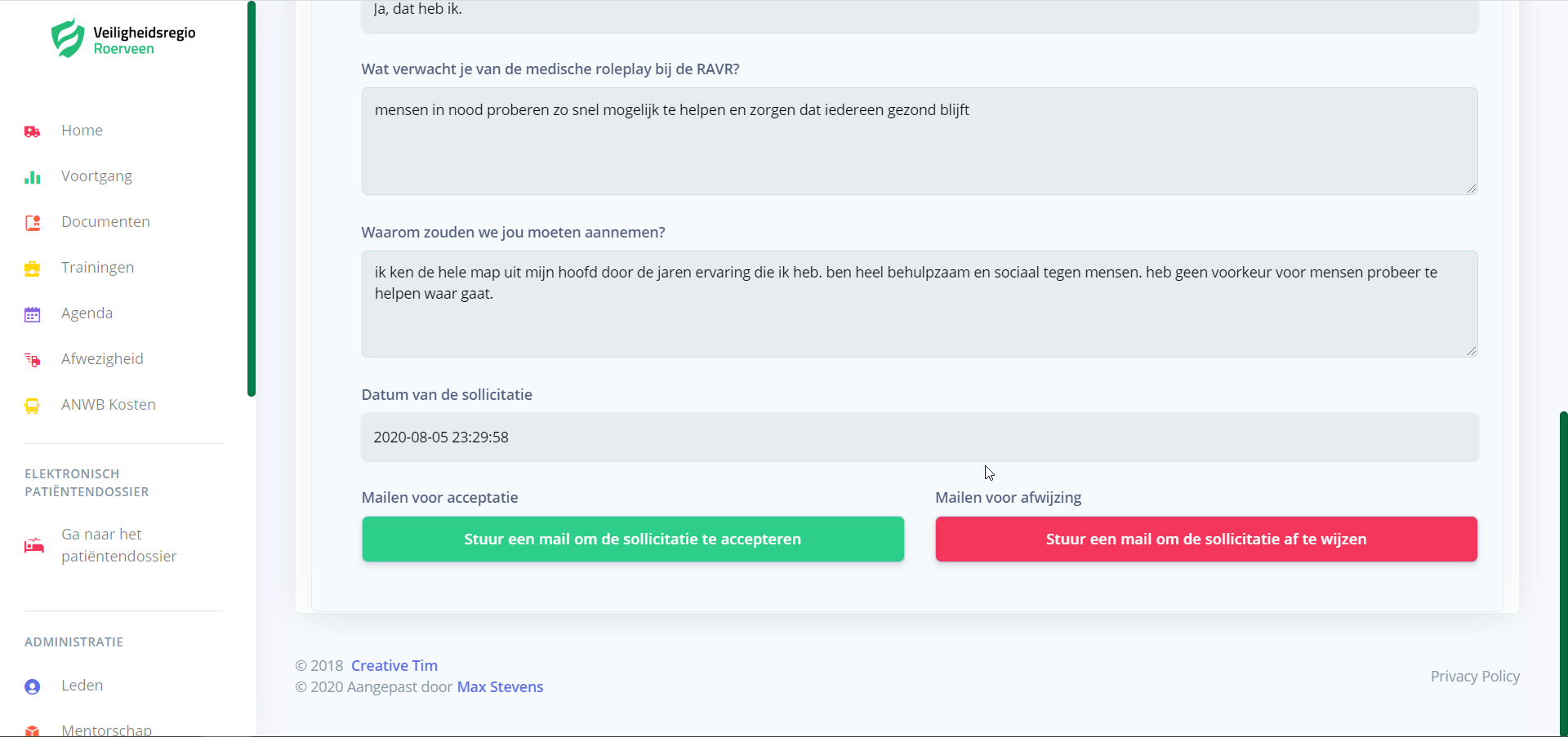The width and height of the screenshot is (1568, 737).
Task: Send the mail to accept the sollicitatie
Action: [633, 539]
